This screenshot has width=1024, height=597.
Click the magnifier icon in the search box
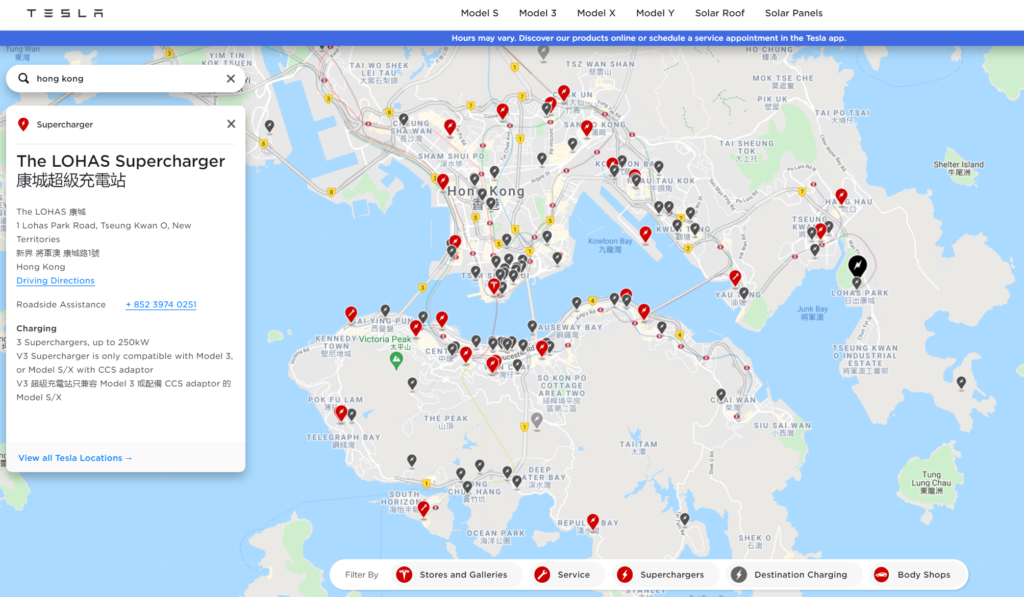[24, 78]
